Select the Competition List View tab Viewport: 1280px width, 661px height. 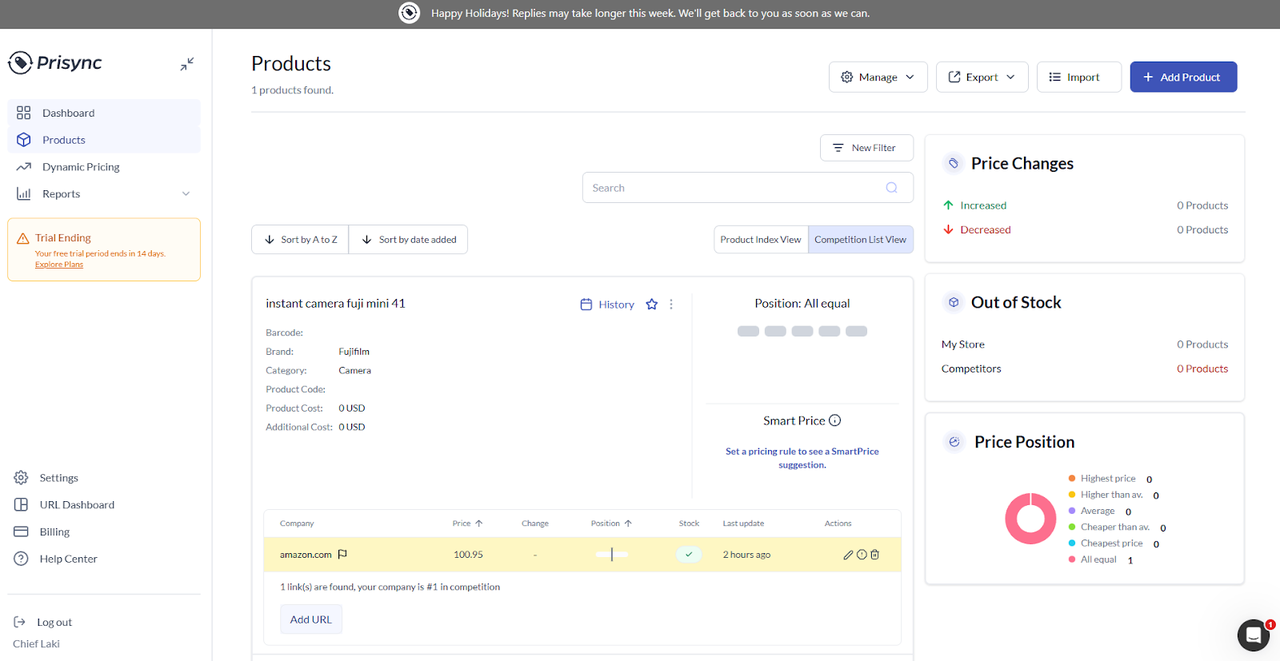(860, 239)
